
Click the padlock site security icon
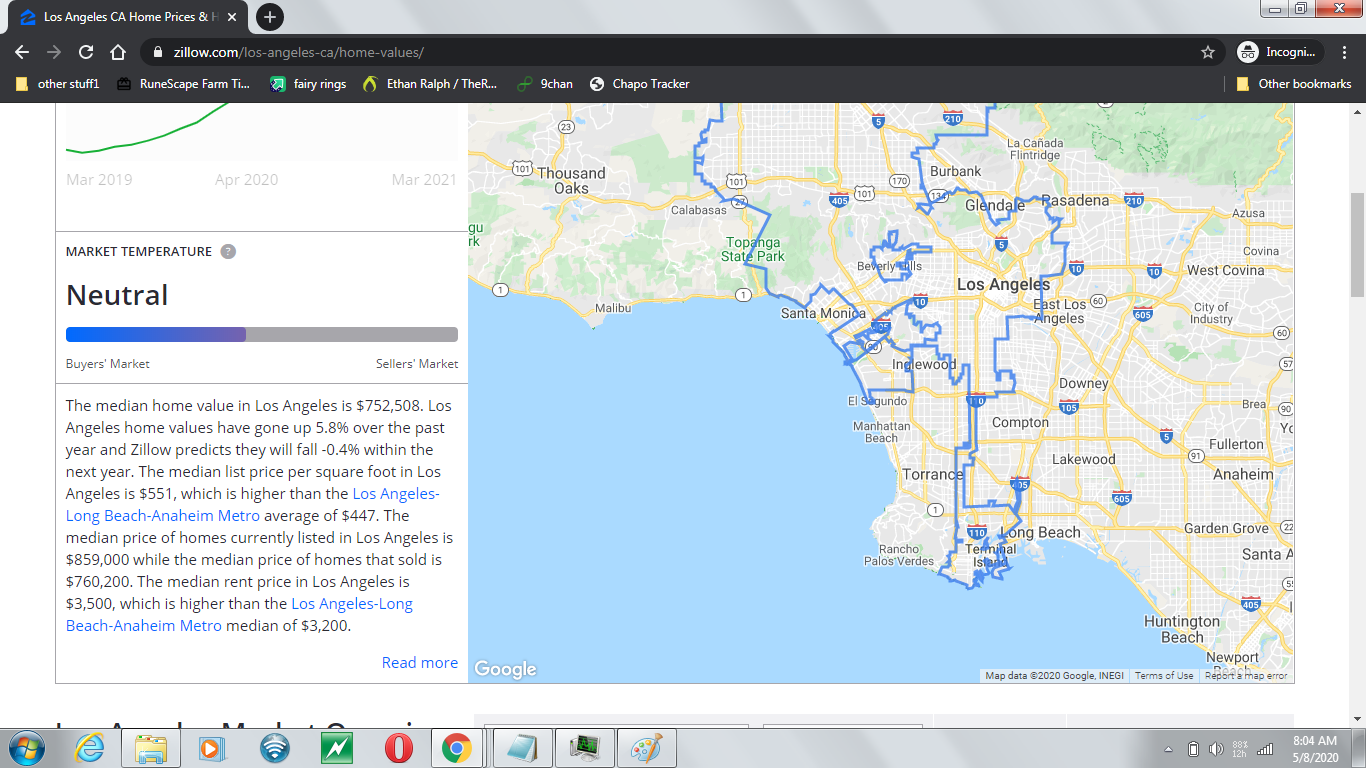point(158,52)
